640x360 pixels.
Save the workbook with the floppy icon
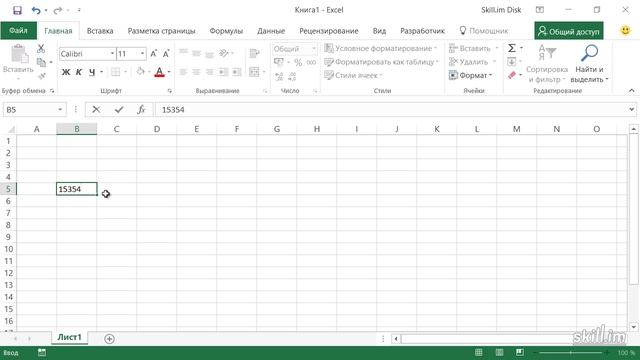tap(17, 10)
